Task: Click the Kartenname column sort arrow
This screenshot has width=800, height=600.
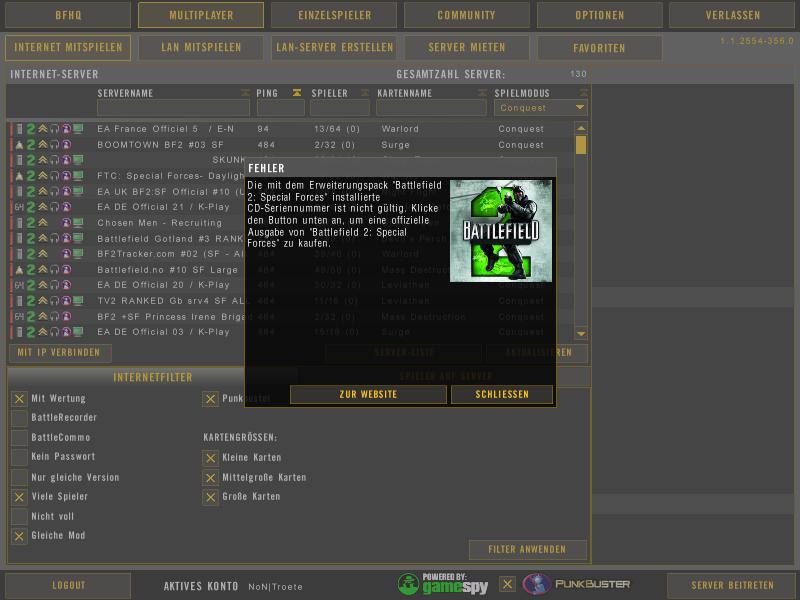Action: pyautogui.click(x=482, y=92)
